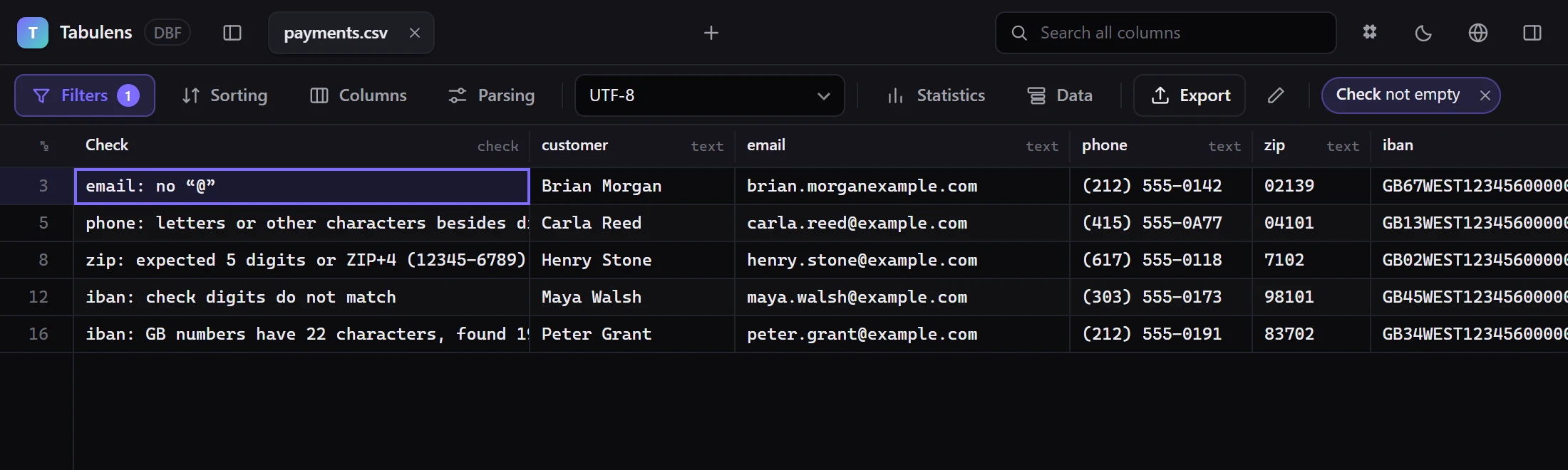The width and height of the screenshot is (1568, 470).
Task: Toggle the right sidebar panel icon
Action: click(1532, 33)
